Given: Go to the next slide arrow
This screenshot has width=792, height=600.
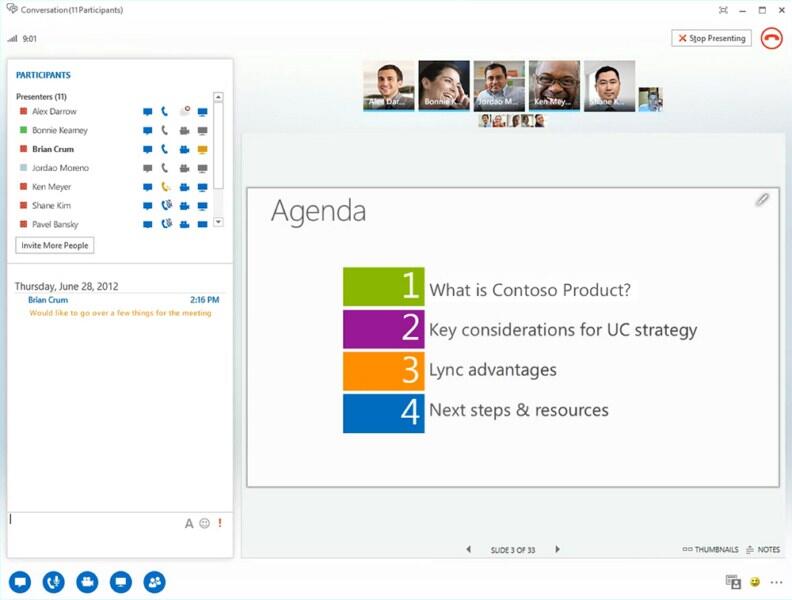Looking at the screenshot, I should coord(557,549).
